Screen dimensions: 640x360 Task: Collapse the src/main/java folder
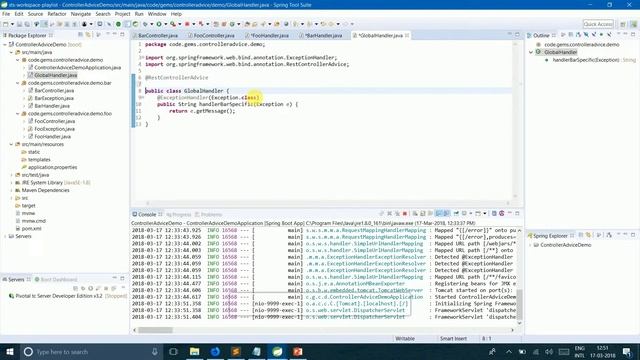(x=11, y=52)
